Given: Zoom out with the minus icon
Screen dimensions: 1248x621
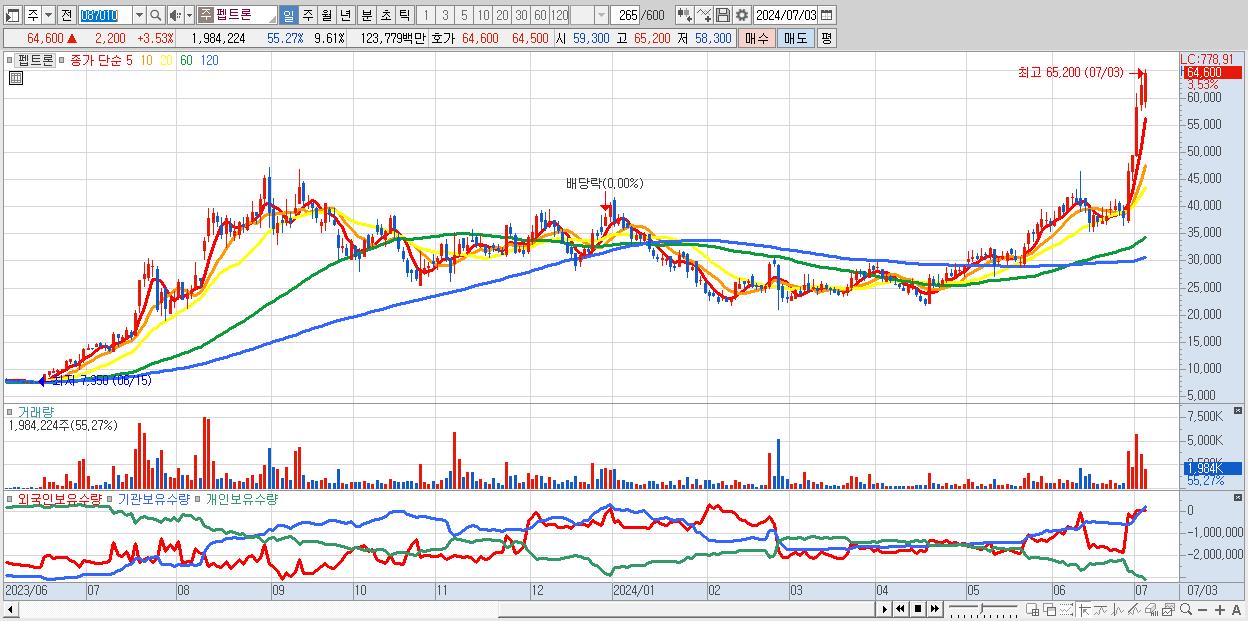Looking at the screenshot, I should click(x=1203, y=610).
